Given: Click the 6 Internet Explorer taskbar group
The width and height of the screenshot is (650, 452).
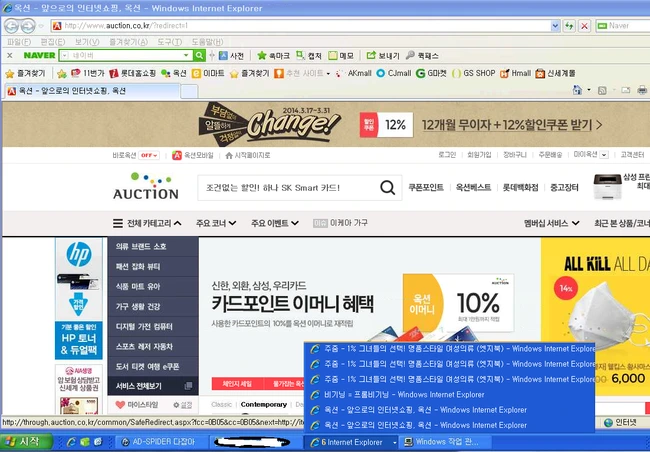Looking at the screenshot, I should (x=351, y=442).
